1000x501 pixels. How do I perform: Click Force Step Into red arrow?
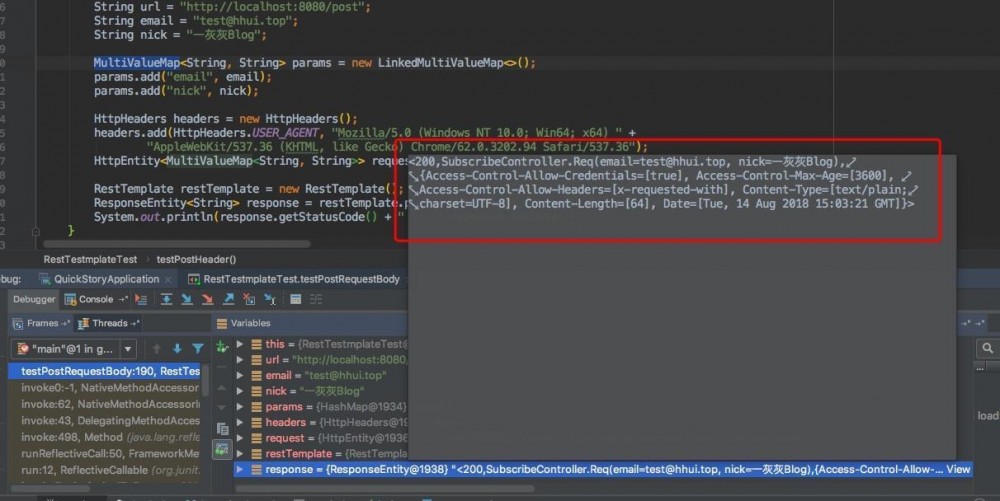(x=207, y=299)
